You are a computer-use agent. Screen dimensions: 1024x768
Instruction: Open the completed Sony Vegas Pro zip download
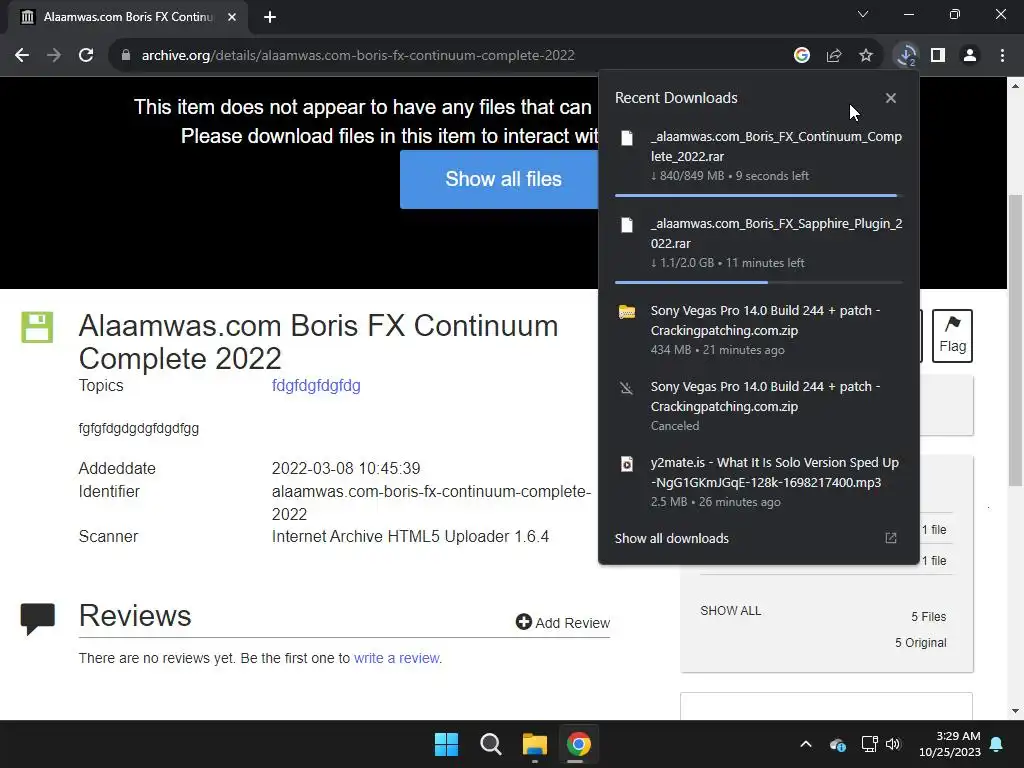click(x=765, y=320)
